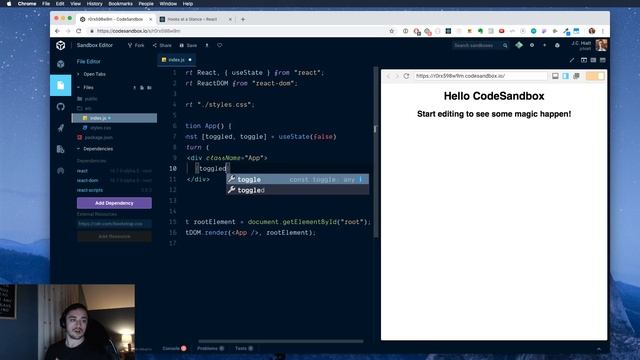Choose the 'toggle' autocomplete suggestion
This screenshot has width=640, height=360.
pyautogui.click(x=298, y=179)
